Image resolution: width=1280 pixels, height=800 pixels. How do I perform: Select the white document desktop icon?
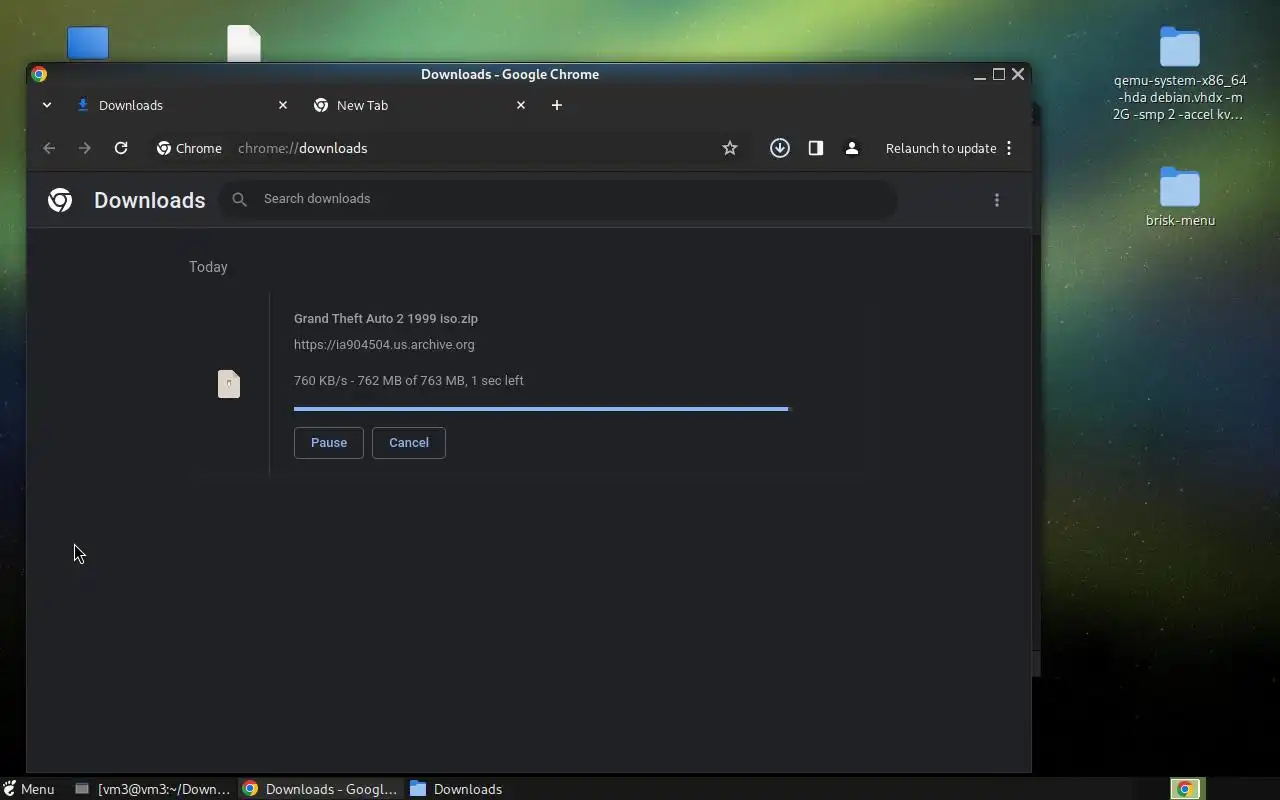coord(244,43)
